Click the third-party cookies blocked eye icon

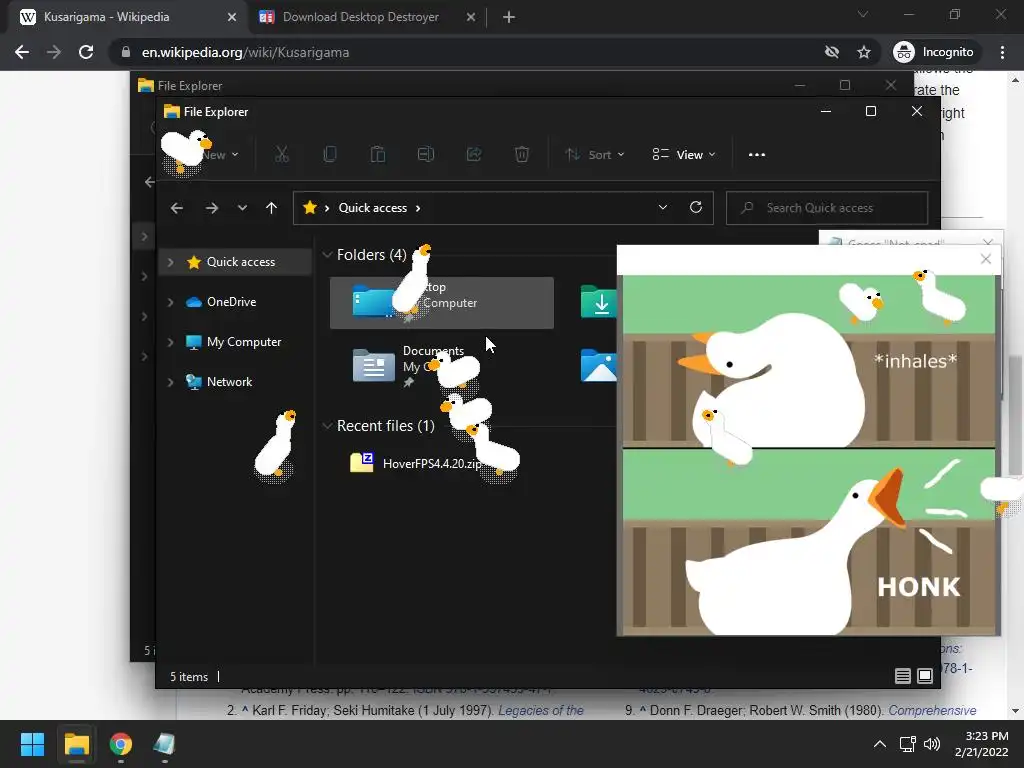(831, 52)
